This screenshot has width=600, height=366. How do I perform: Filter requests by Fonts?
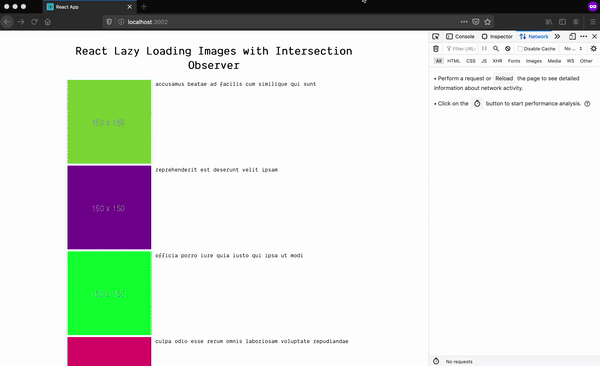pyautogui.click(x=514, y=61)
